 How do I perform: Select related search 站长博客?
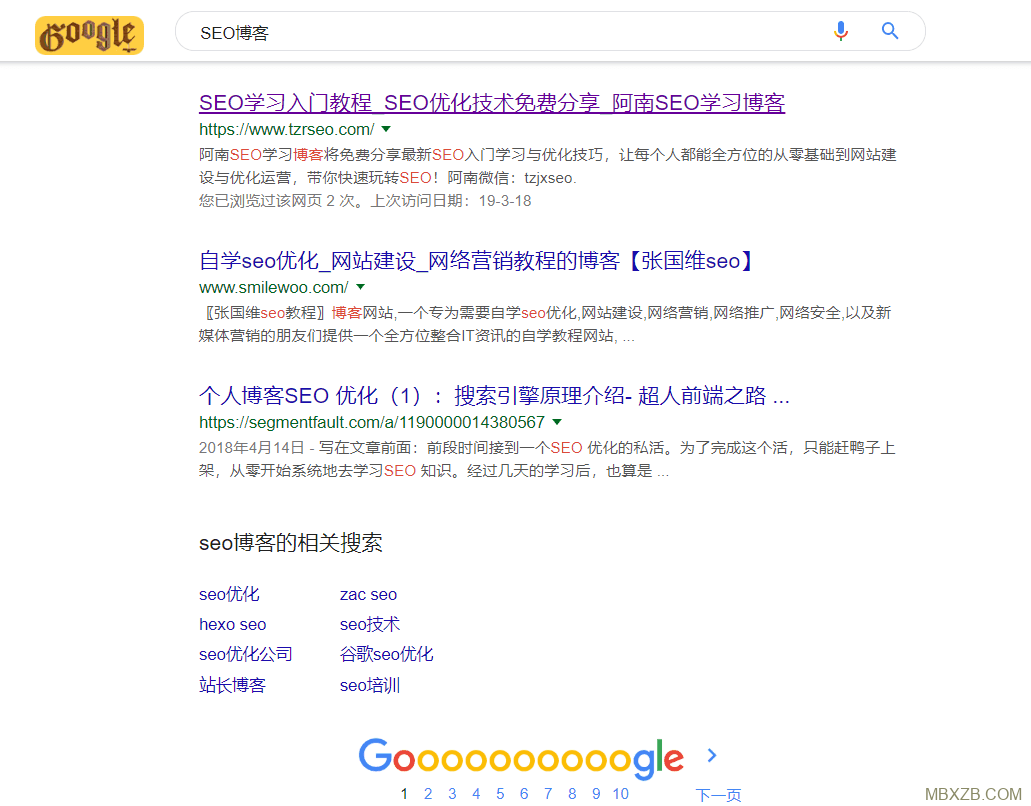click(232, 685)
